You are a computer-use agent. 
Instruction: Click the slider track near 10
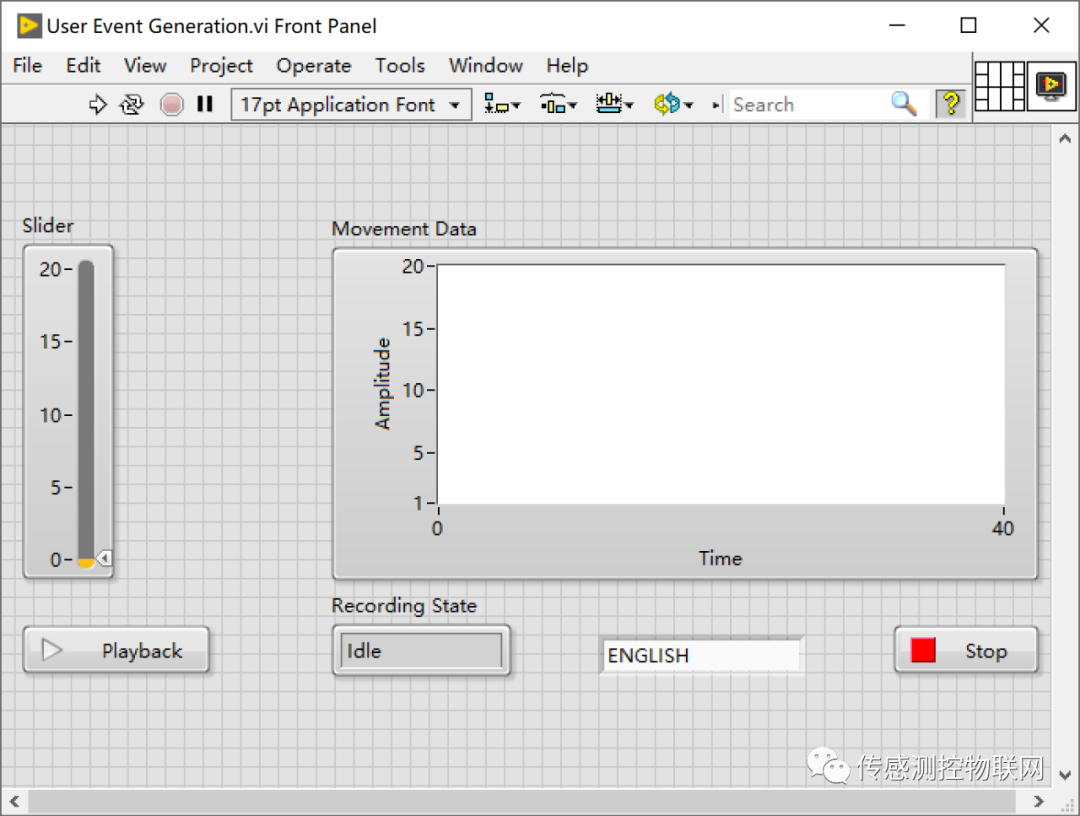pyautogui.click(x=86, y=415)
